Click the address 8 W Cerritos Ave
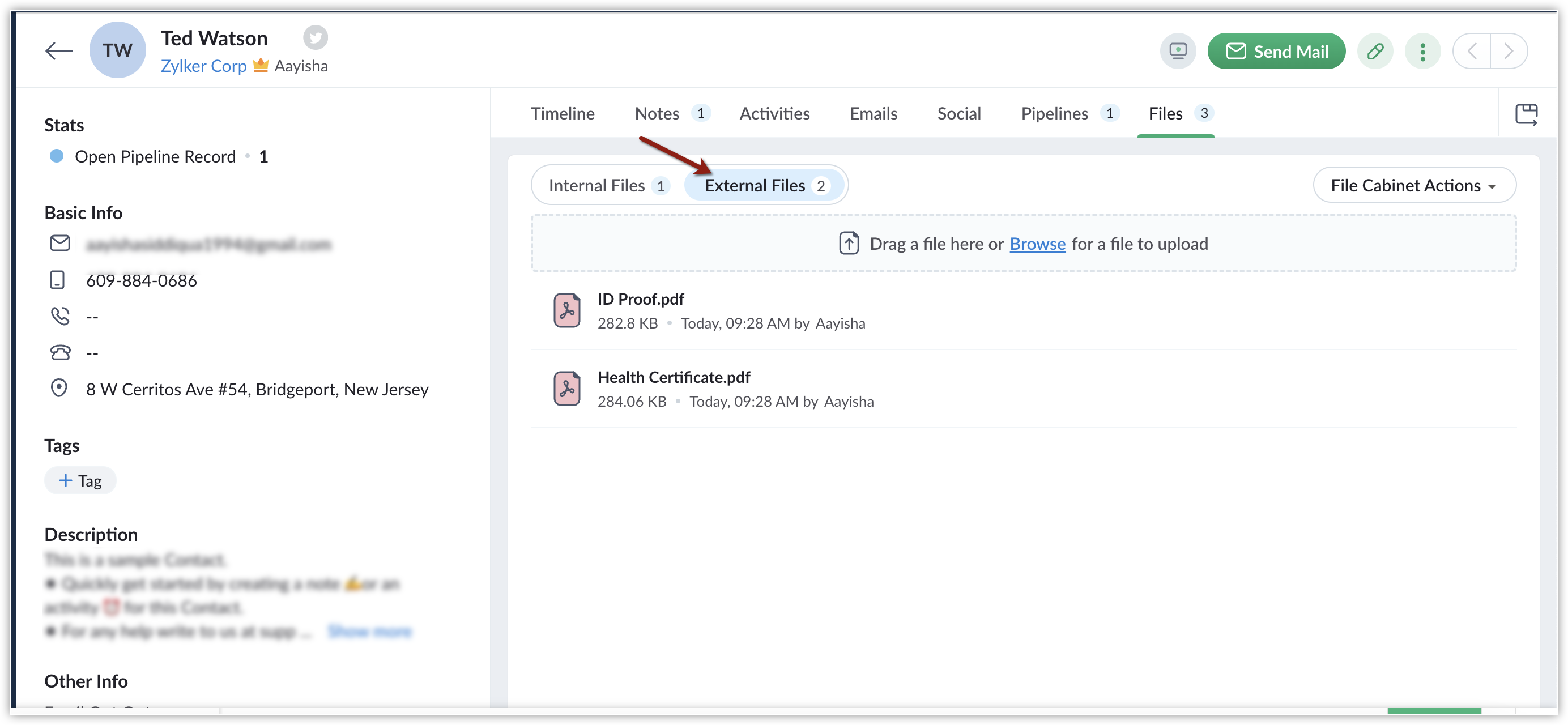Screen dimensions: 1568x725 click(257, 389)
